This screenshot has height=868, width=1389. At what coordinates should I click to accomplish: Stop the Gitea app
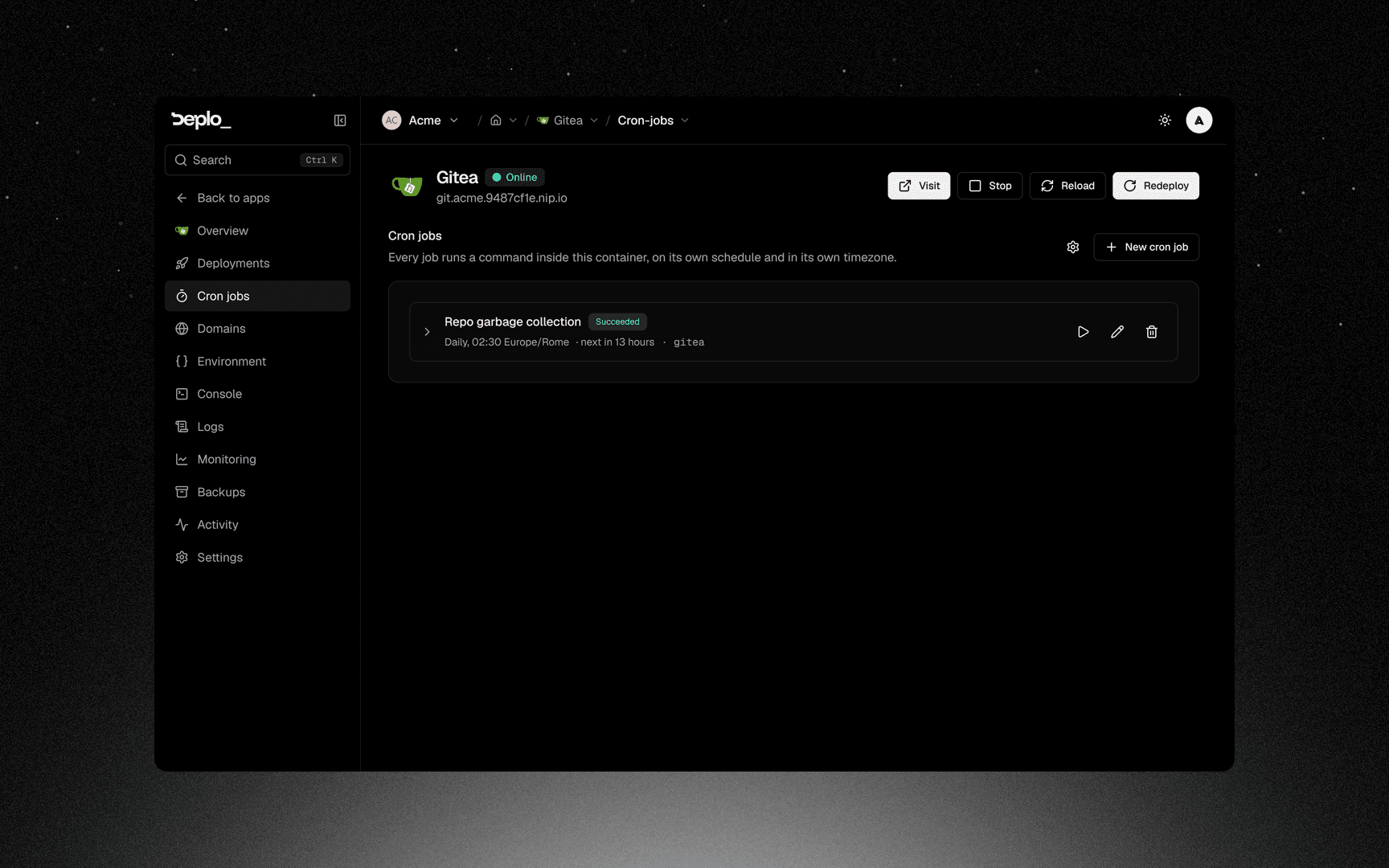pos(990,186)
